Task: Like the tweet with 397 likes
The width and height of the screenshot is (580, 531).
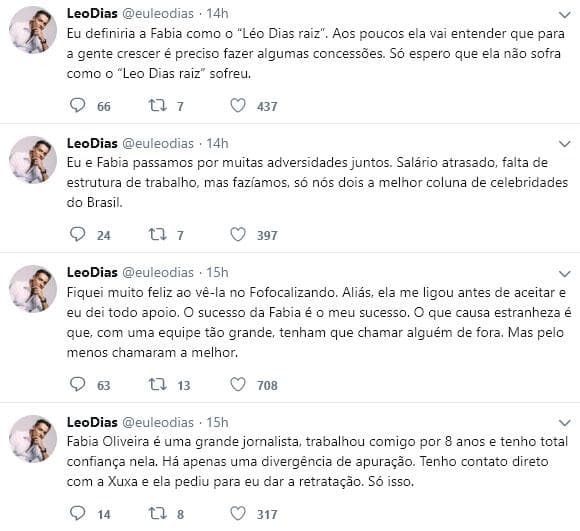Action: pos(237,234)
